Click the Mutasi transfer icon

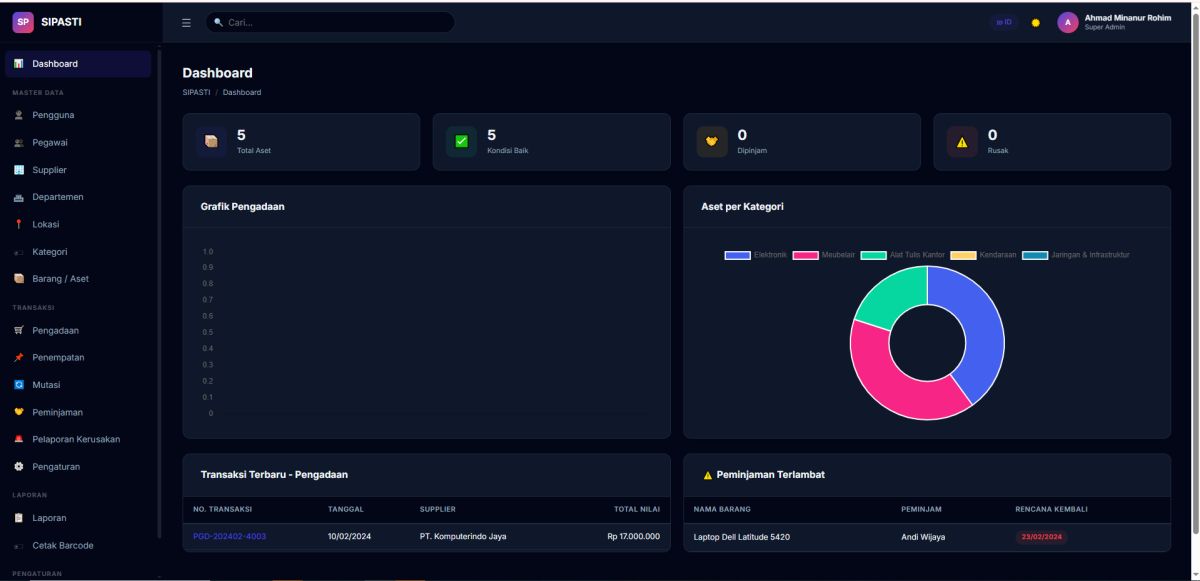click(x=20, y=384)
